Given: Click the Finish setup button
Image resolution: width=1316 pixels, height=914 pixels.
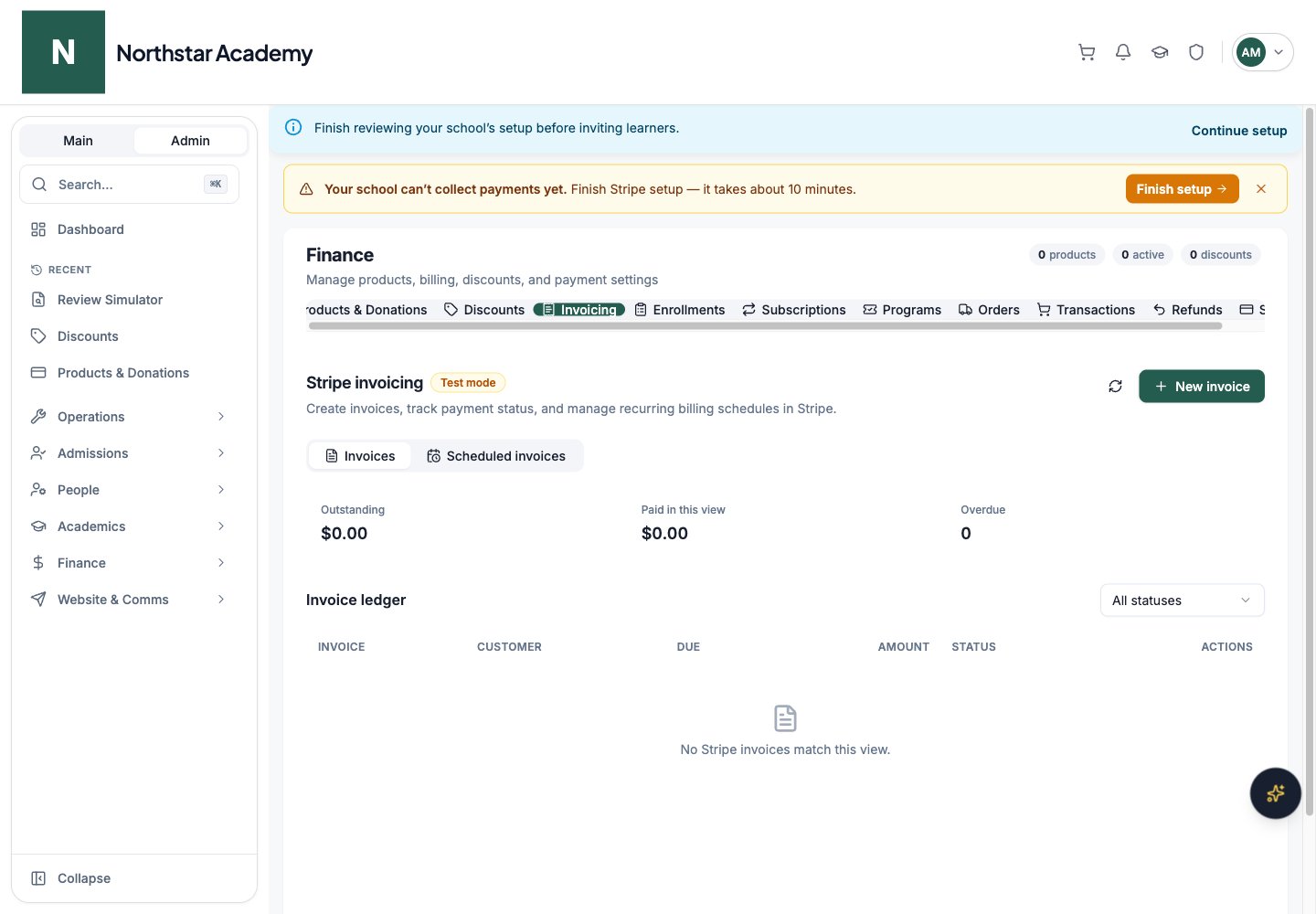Looking at the screenshot, I should tap(1182, 189).
